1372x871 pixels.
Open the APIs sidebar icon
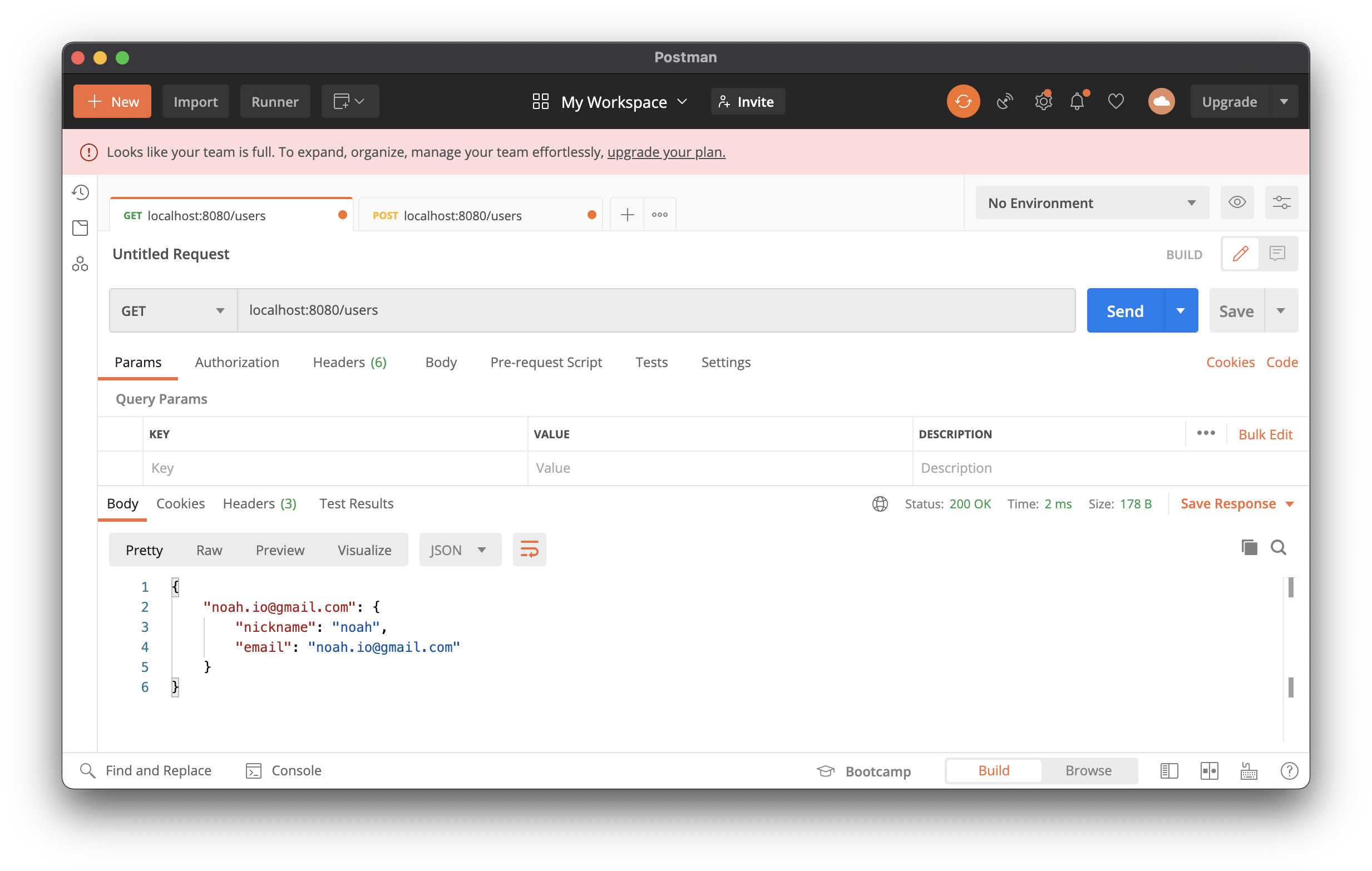(x=80, y=264)
